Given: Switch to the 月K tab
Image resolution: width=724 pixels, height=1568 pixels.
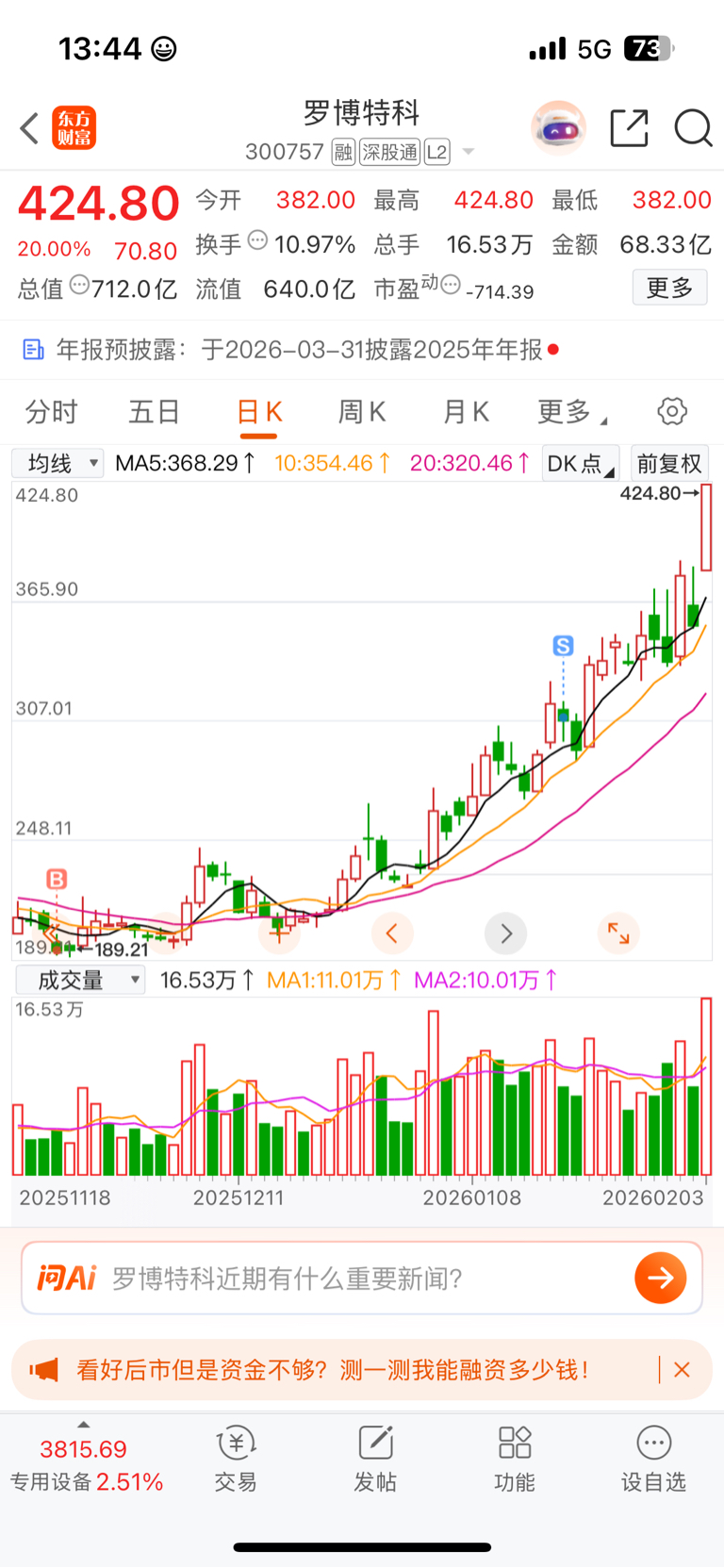Looking at the screenshot, I should coord(466,412).
